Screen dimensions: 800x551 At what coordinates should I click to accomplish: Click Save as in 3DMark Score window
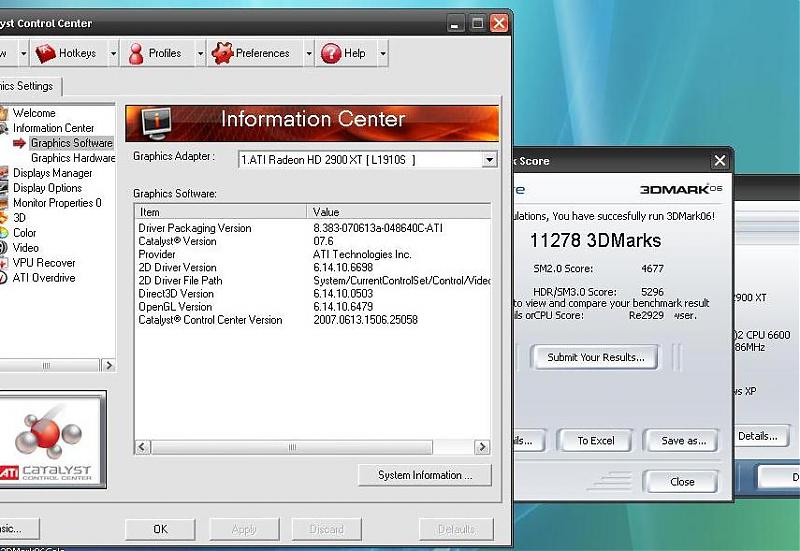683,440
